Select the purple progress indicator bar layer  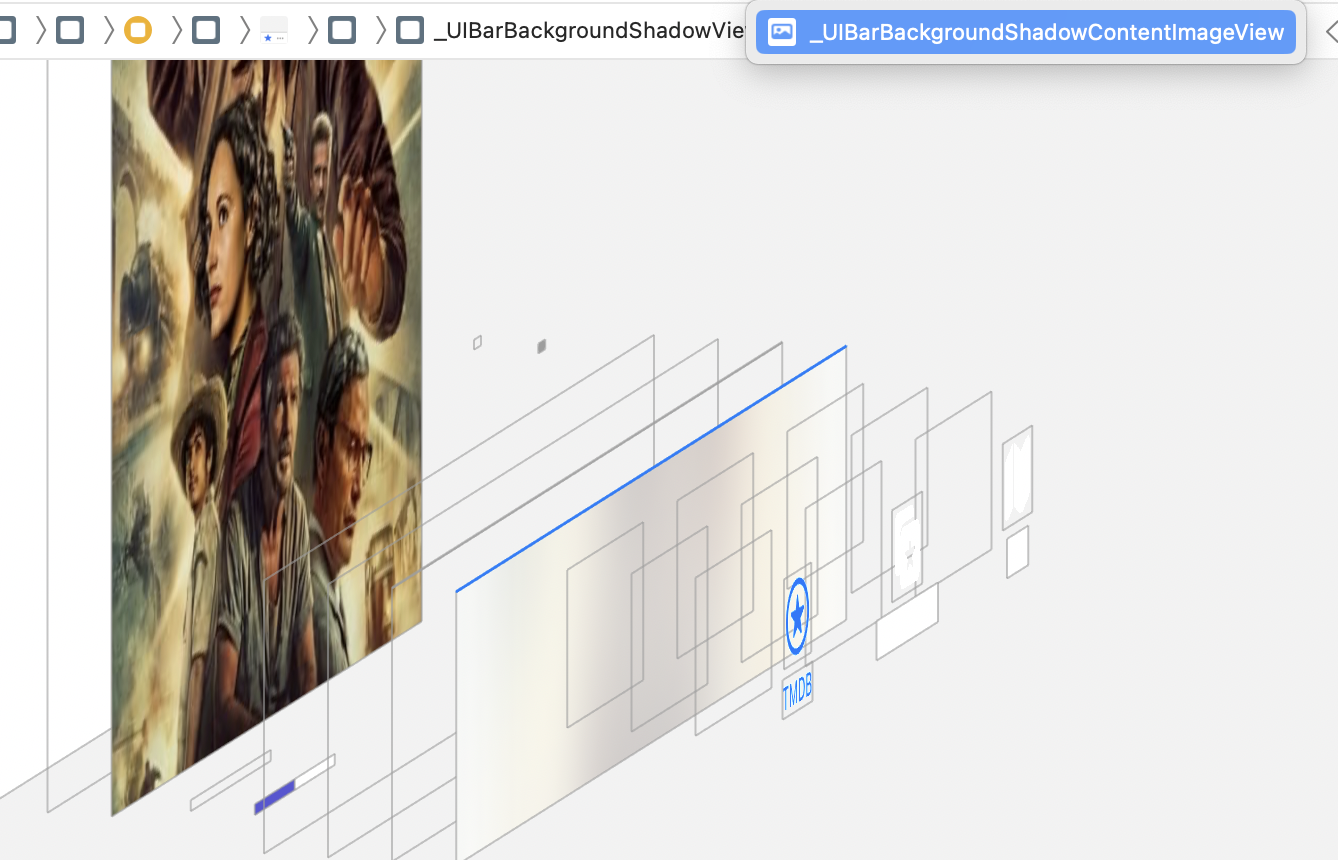[x=275, y=798]
